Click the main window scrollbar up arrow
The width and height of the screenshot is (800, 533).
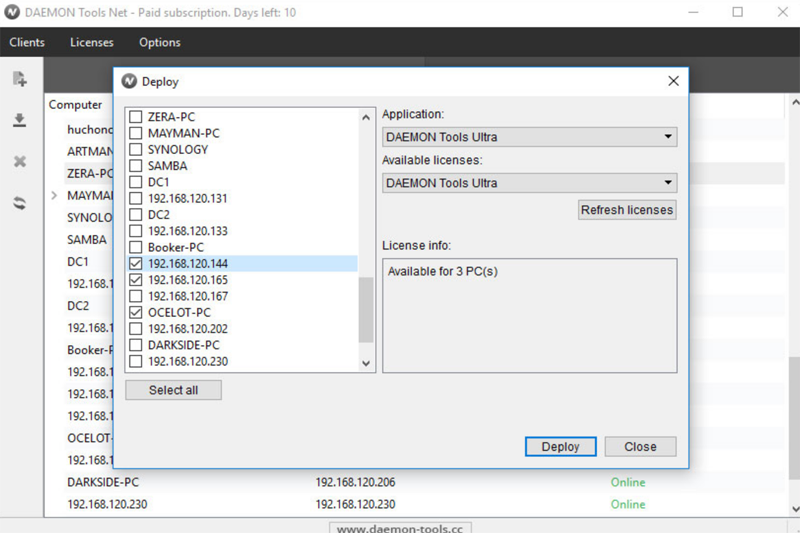click(794, 103)
